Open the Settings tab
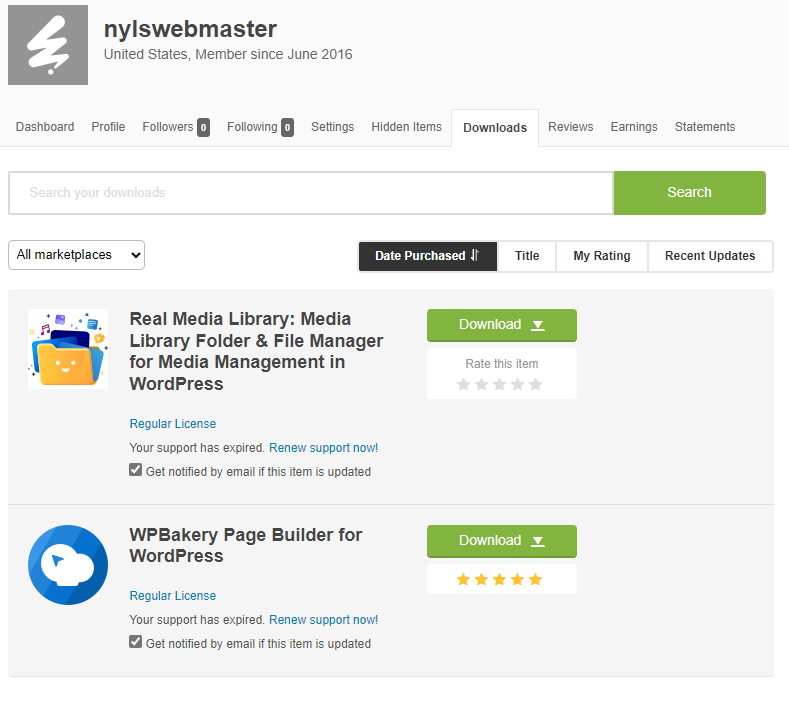This screenshot has width=789, height=703. (x=333, y=127)
